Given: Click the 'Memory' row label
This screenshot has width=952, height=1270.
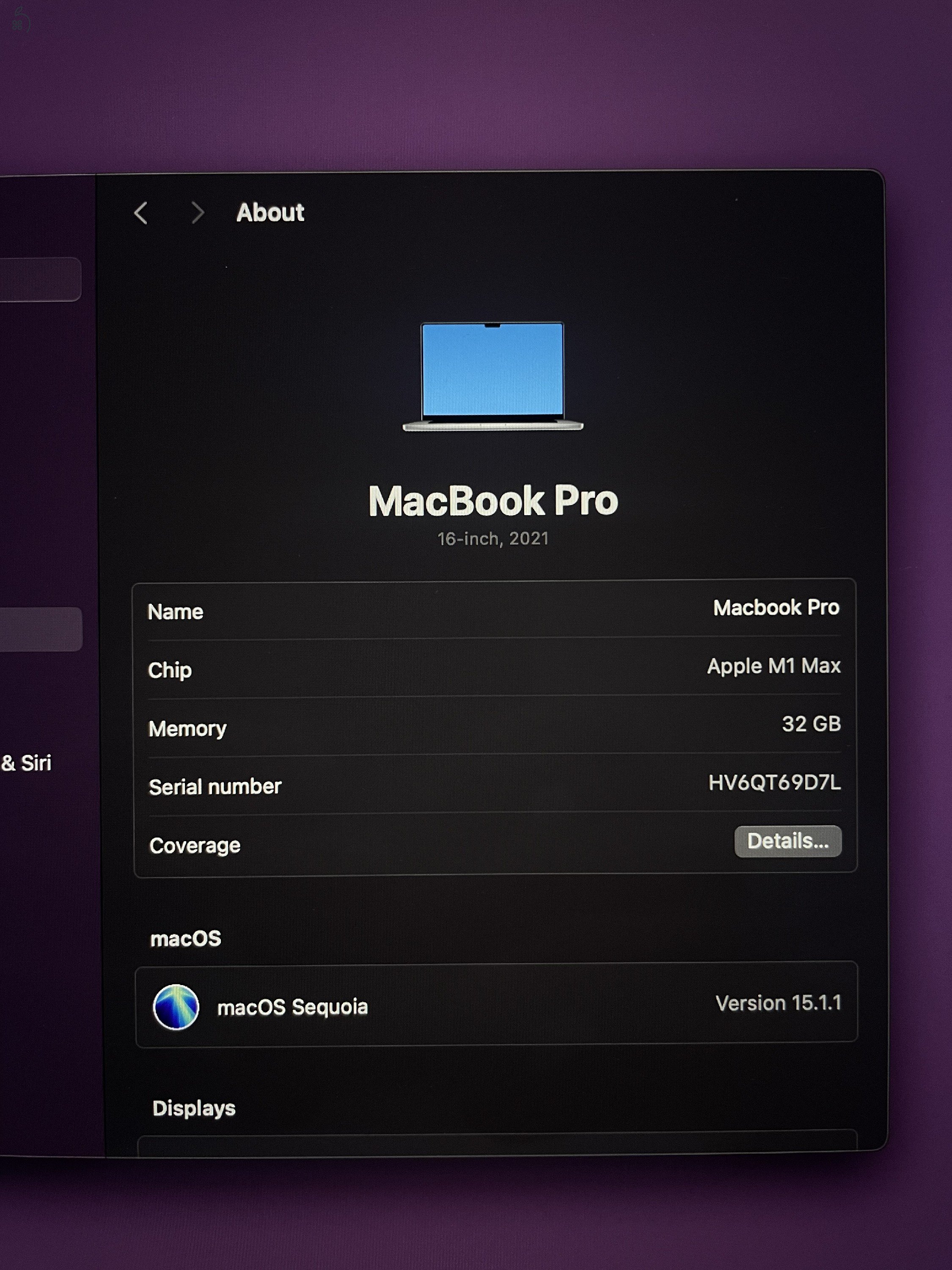Looking at the screenshot, I should coord(187,729).
